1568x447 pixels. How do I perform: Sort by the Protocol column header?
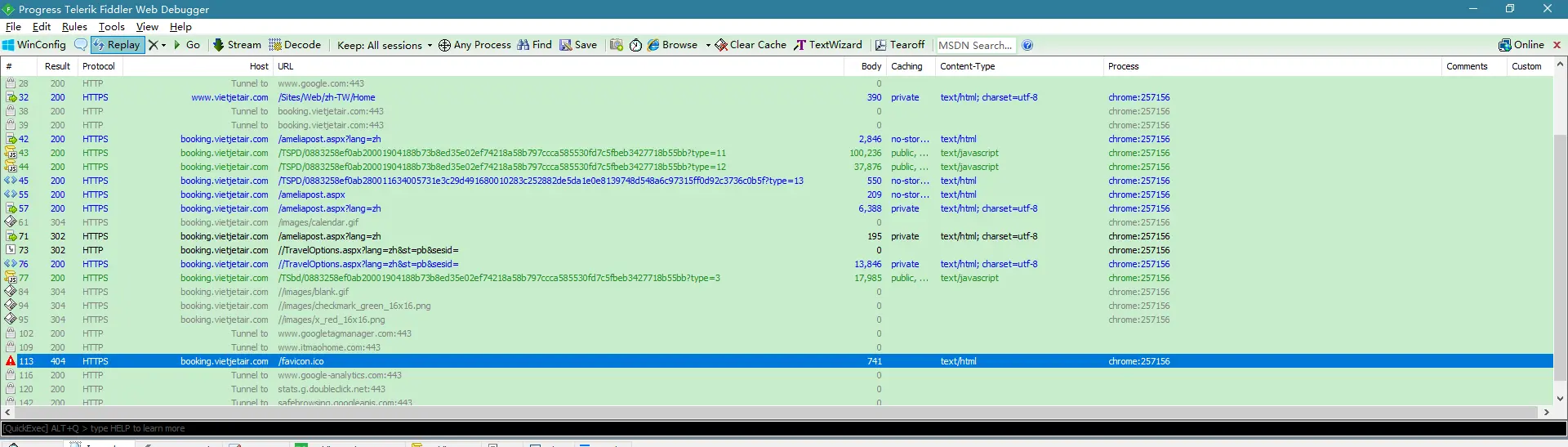(x=99, y=66)
